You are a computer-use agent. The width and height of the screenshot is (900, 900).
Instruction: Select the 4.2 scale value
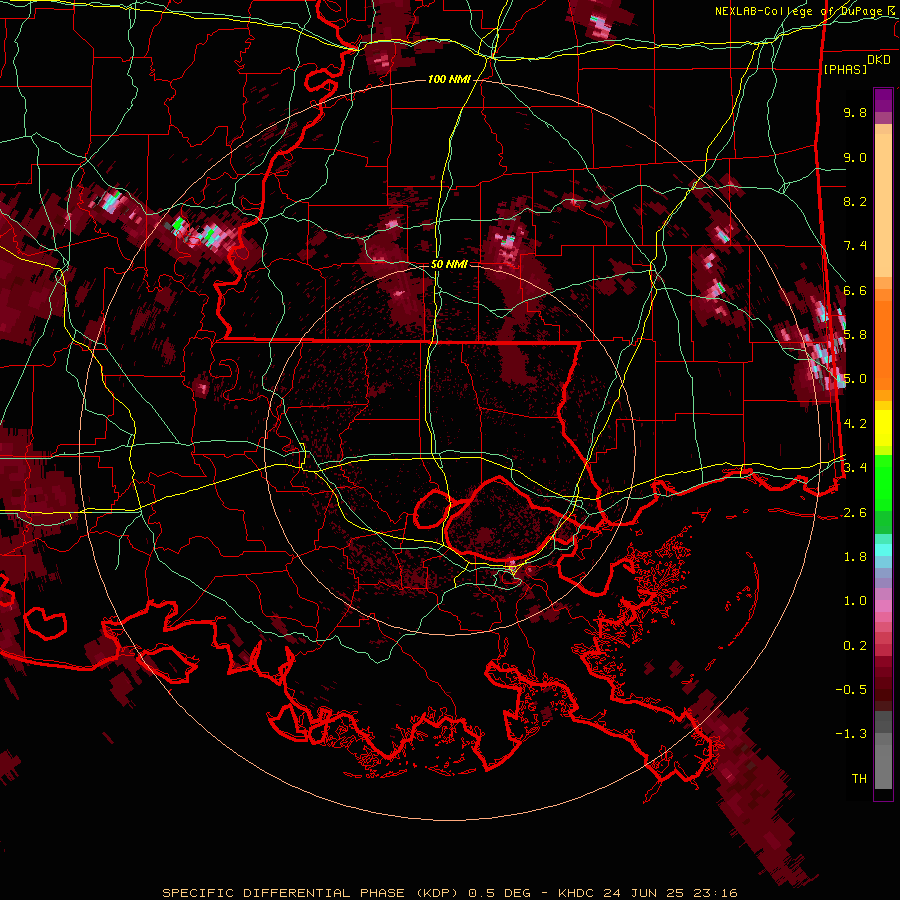coord(855,424)
